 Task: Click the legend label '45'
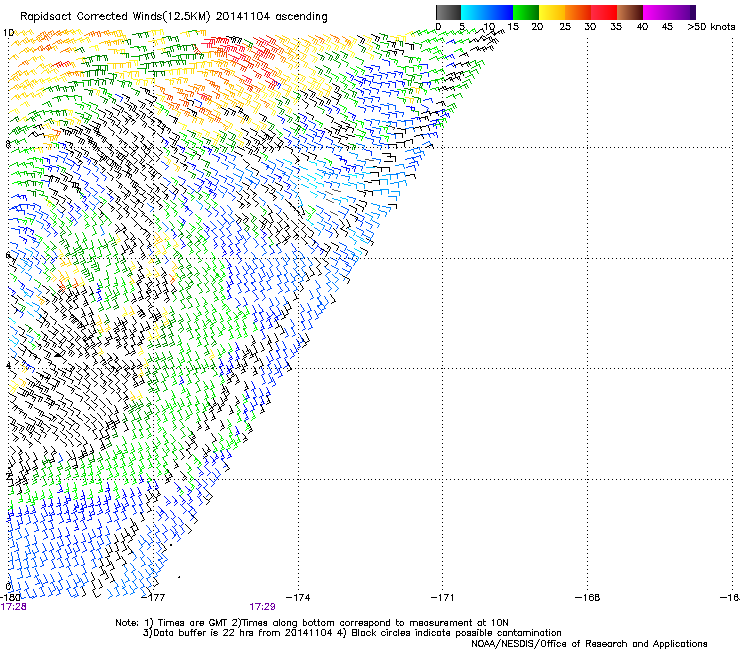click(x=667, y=27)
